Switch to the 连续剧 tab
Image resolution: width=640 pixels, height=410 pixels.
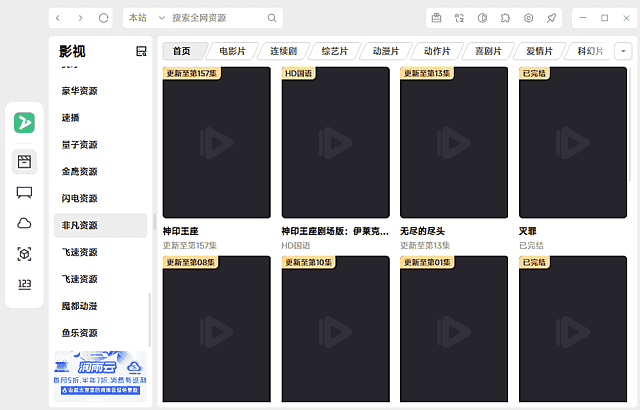point(284,51)
